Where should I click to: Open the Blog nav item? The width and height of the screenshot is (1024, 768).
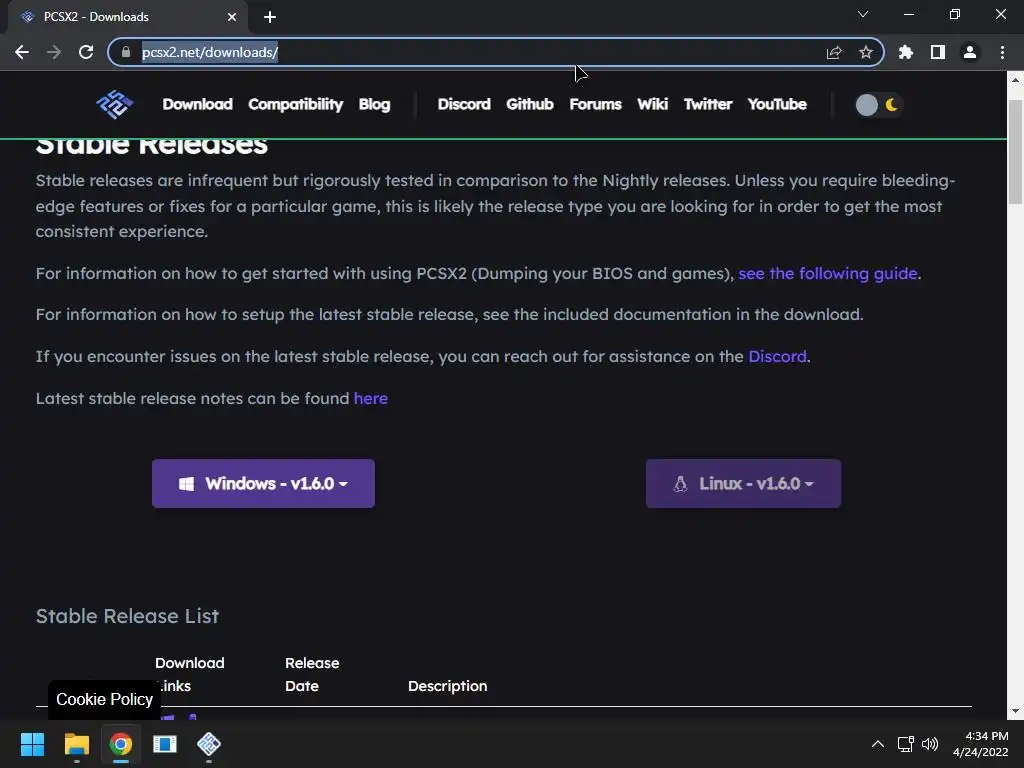coord(374,104)
